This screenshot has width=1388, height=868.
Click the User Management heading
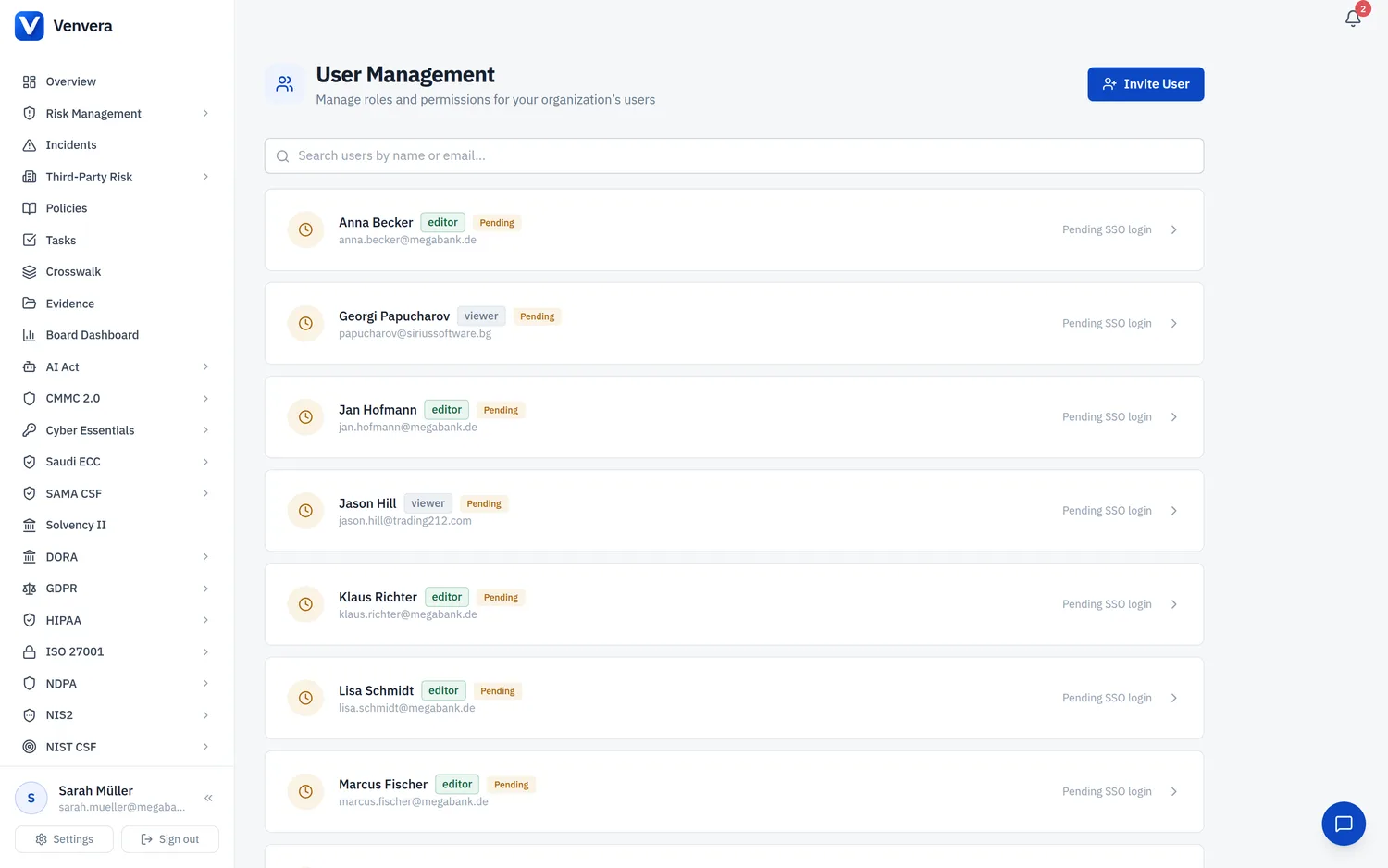pyautogui.click(x=405, y=74)
